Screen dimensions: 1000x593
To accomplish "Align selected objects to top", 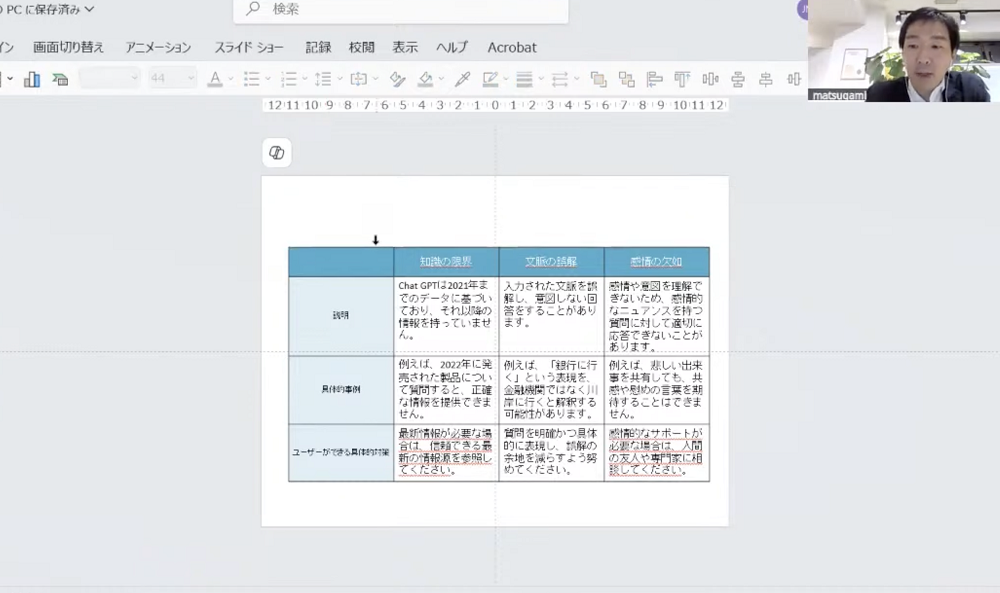I will [x=682, y=79].
